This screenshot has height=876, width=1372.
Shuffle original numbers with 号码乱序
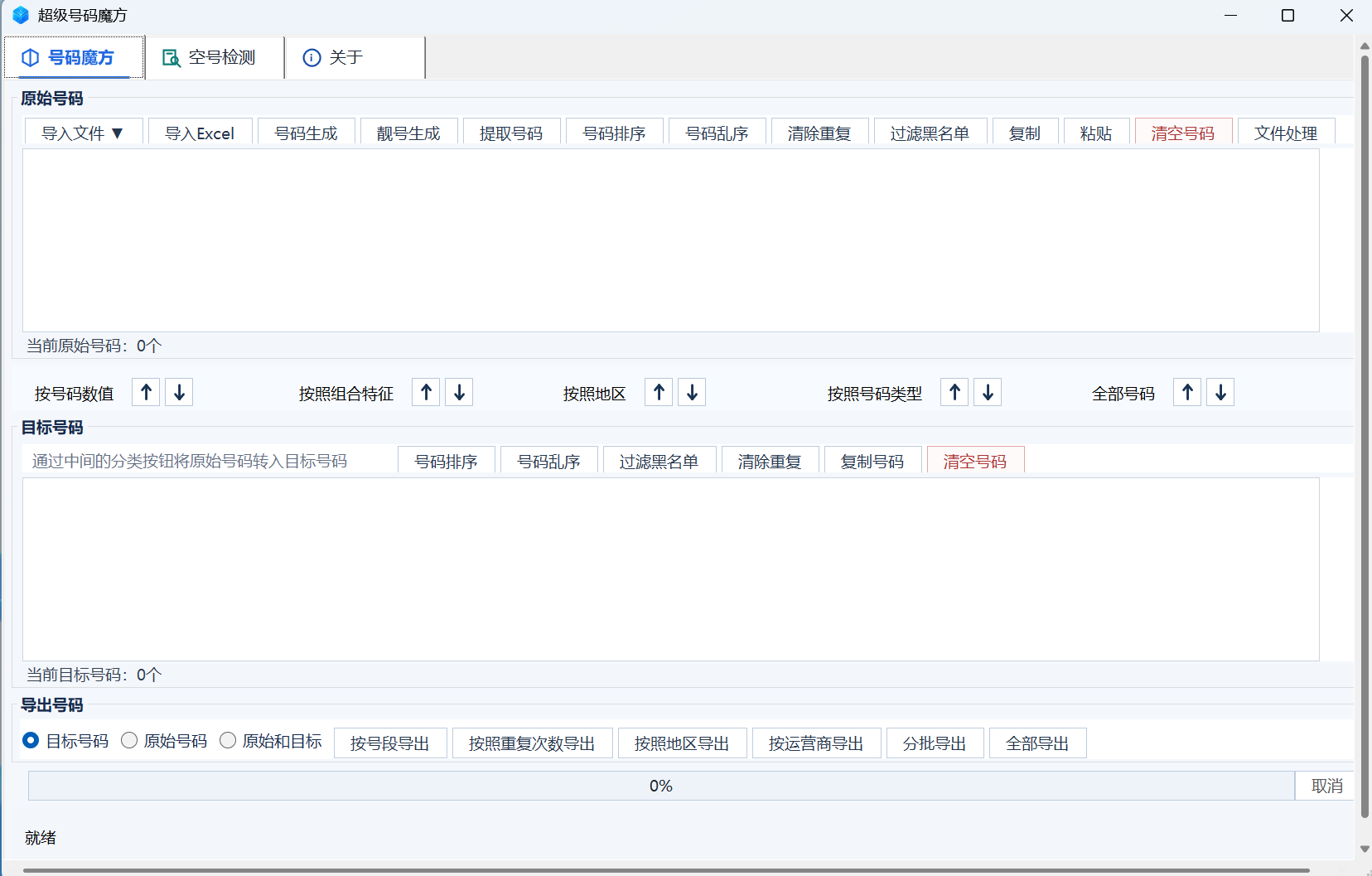click(x=717, y=133)
